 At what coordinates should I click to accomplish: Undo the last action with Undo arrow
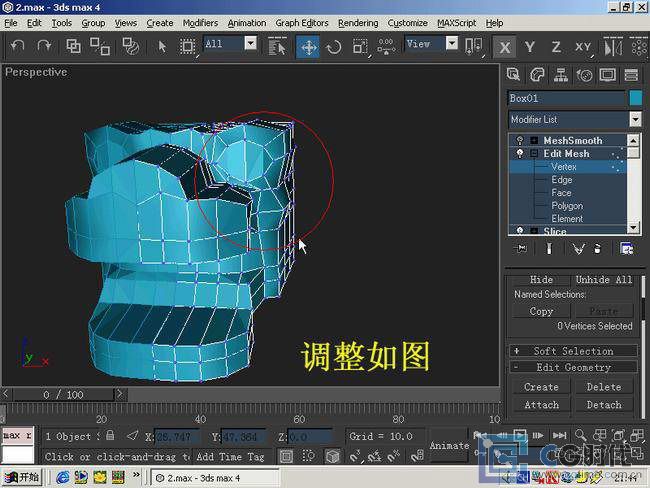pyautogui.click(x=17, y=46)
